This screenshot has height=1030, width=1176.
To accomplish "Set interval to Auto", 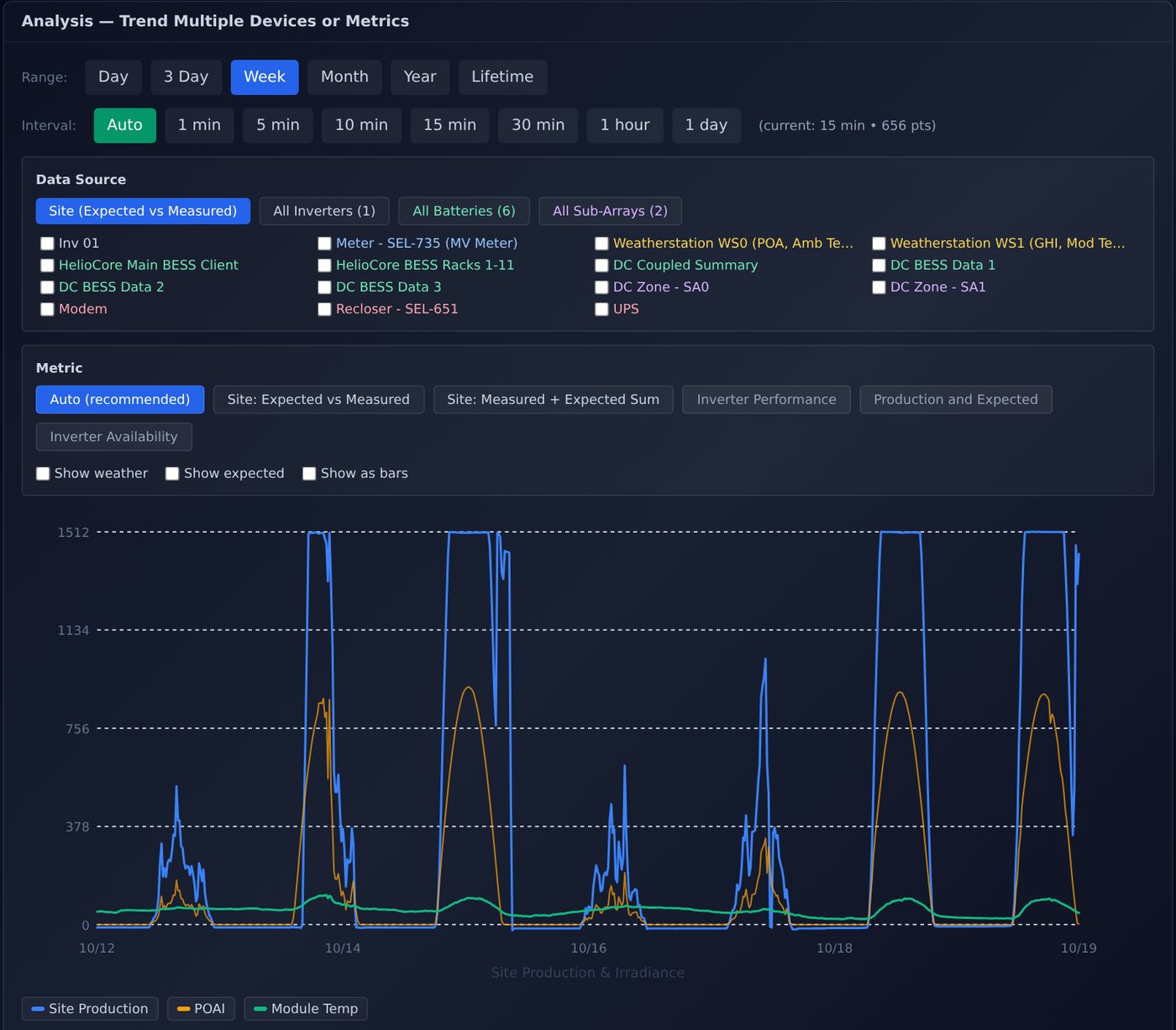I will coord(125,125).
